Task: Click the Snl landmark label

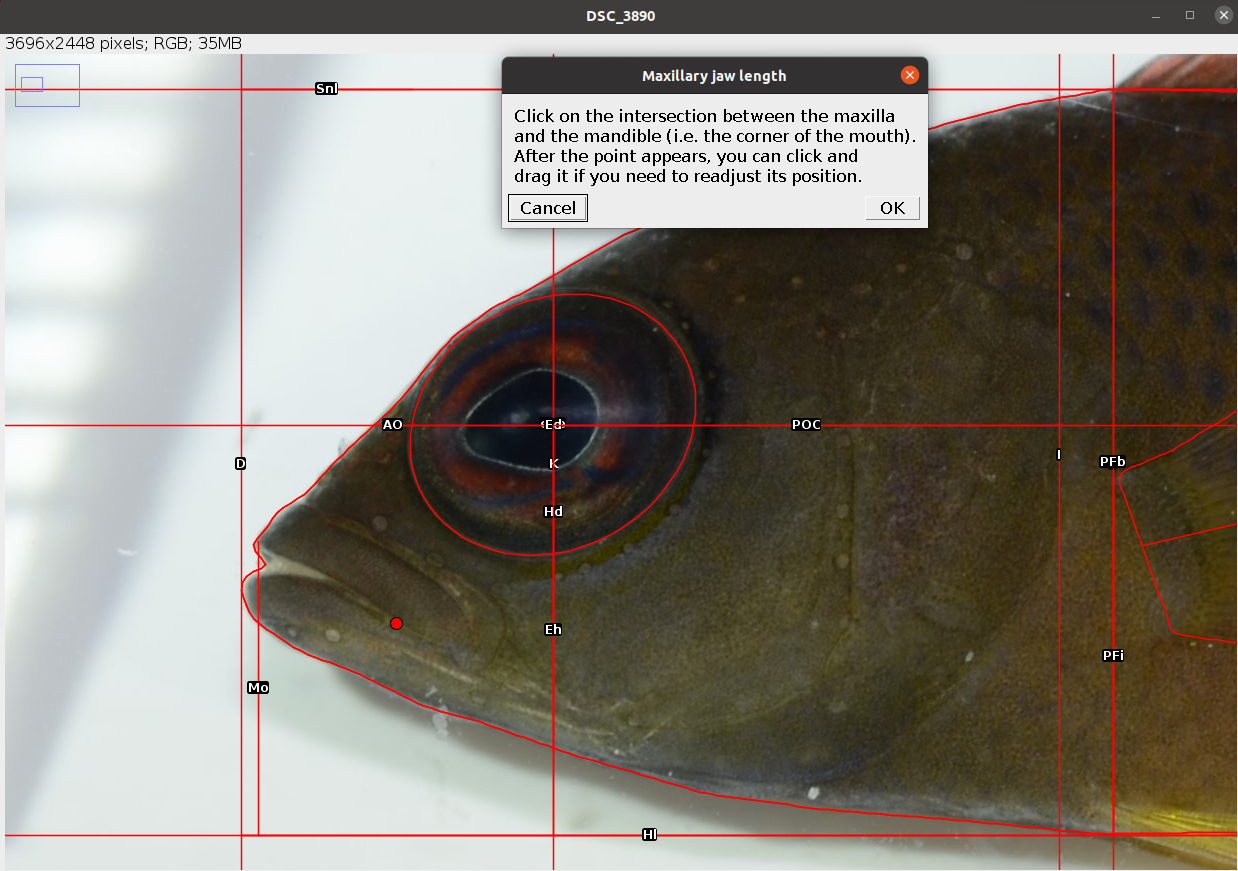Action: click(x=326, y=89)
